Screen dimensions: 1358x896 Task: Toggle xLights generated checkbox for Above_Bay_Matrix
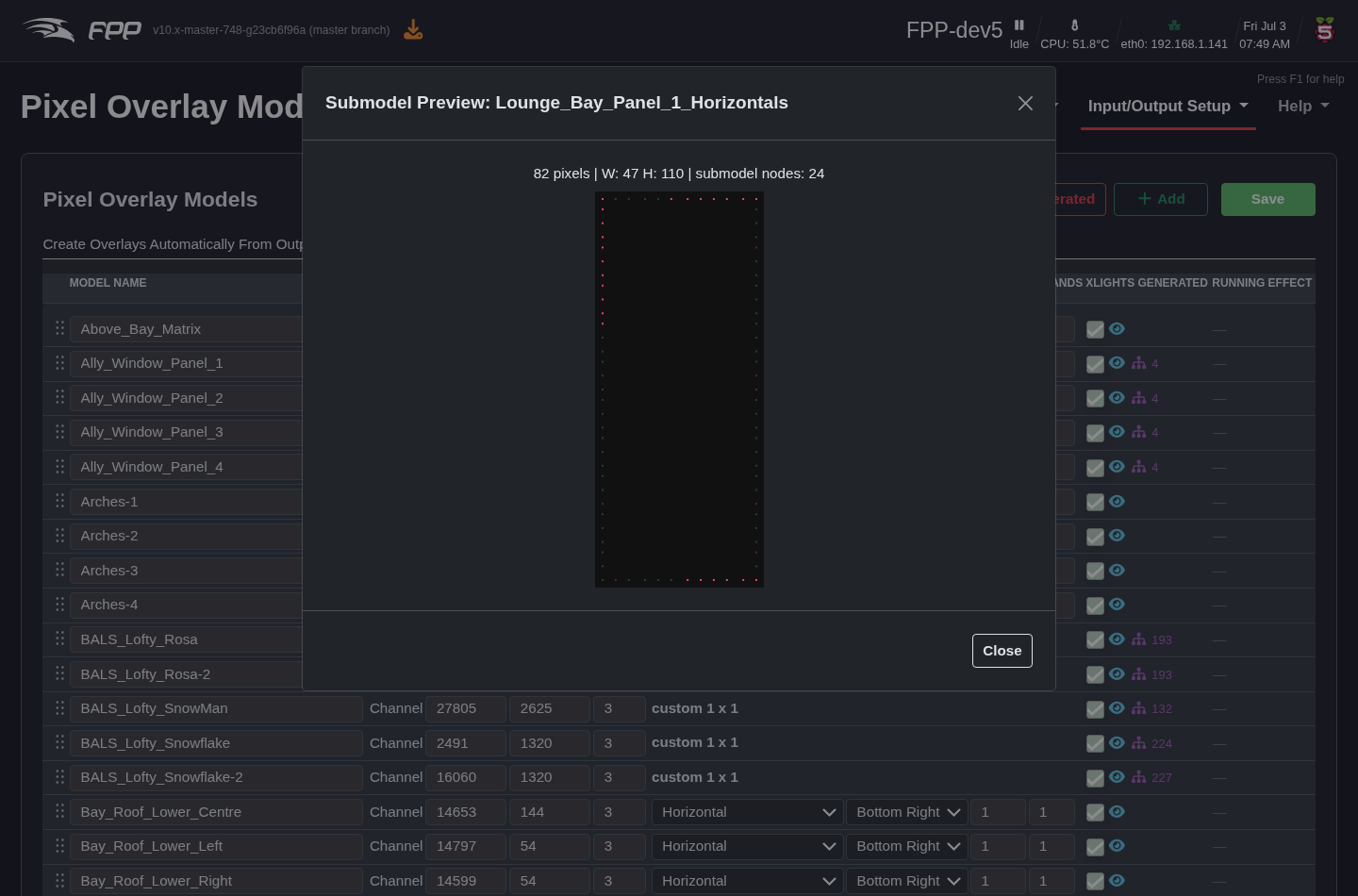(1095, 329)
